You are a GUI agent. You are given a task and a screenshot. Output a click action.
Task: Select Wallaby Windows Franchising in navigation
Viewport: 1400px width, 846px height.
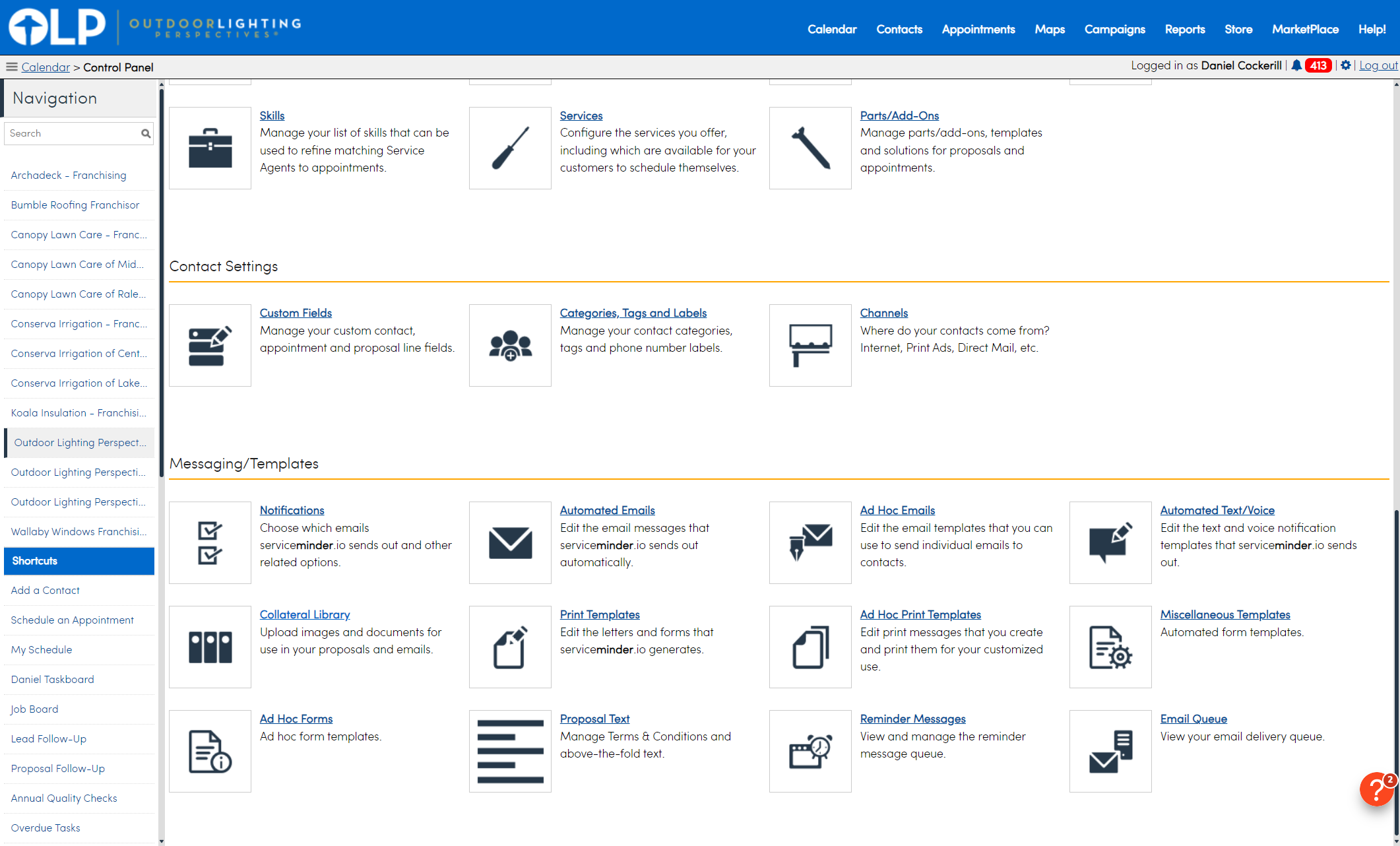(79, 531)
